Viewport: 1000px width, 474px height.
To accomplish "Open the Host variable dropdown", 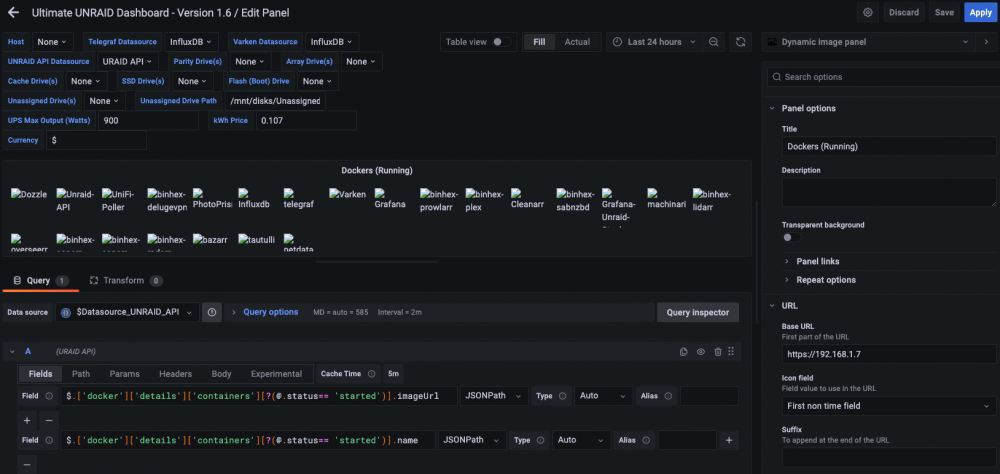I will point(52,42).
